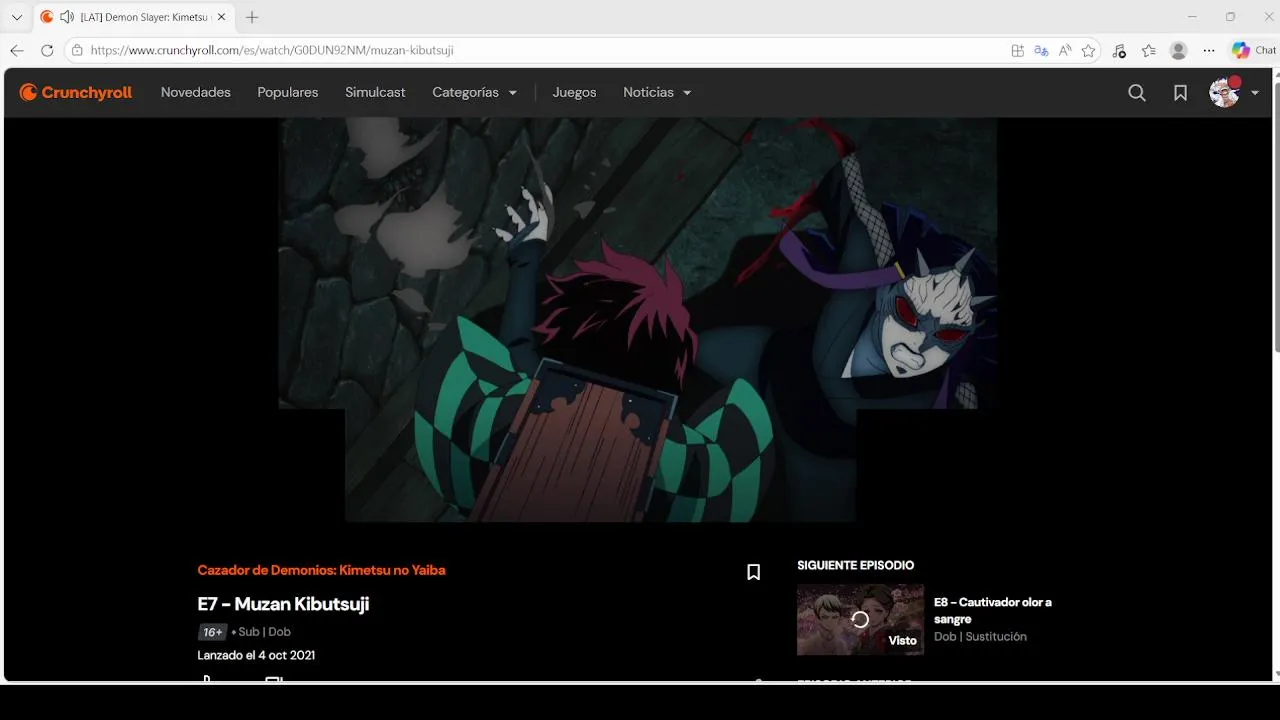Add episode E7 to watchlist bookmark

(754, 572)
